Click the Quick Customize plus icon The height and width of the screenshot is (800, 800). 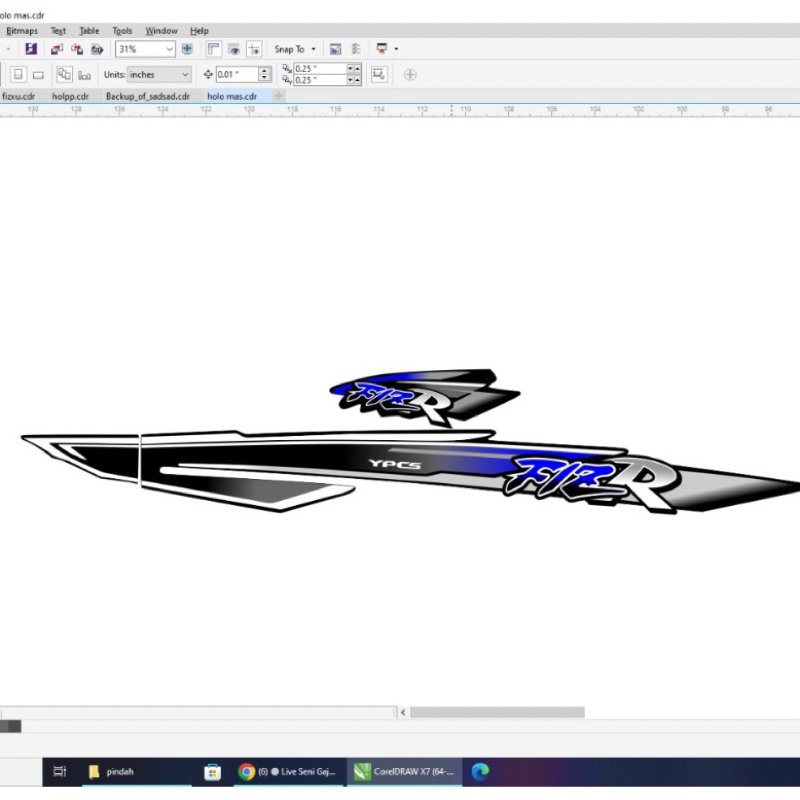(410, 74)
